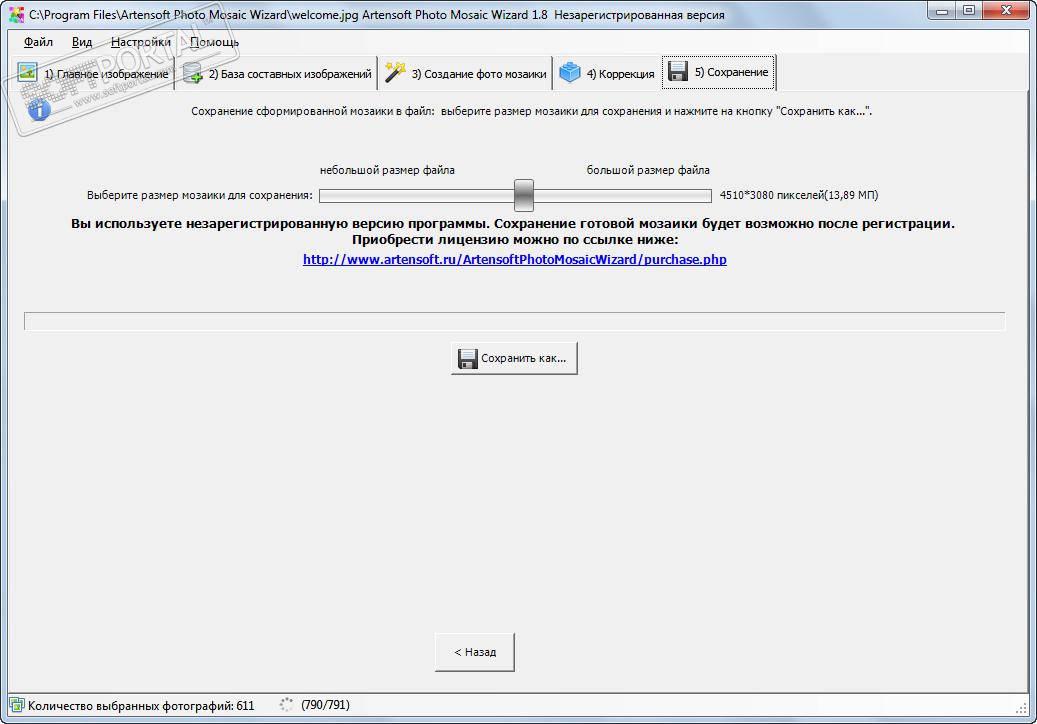Click the magic wand icon on the Создание фото мозаики tab

(395, 72)
